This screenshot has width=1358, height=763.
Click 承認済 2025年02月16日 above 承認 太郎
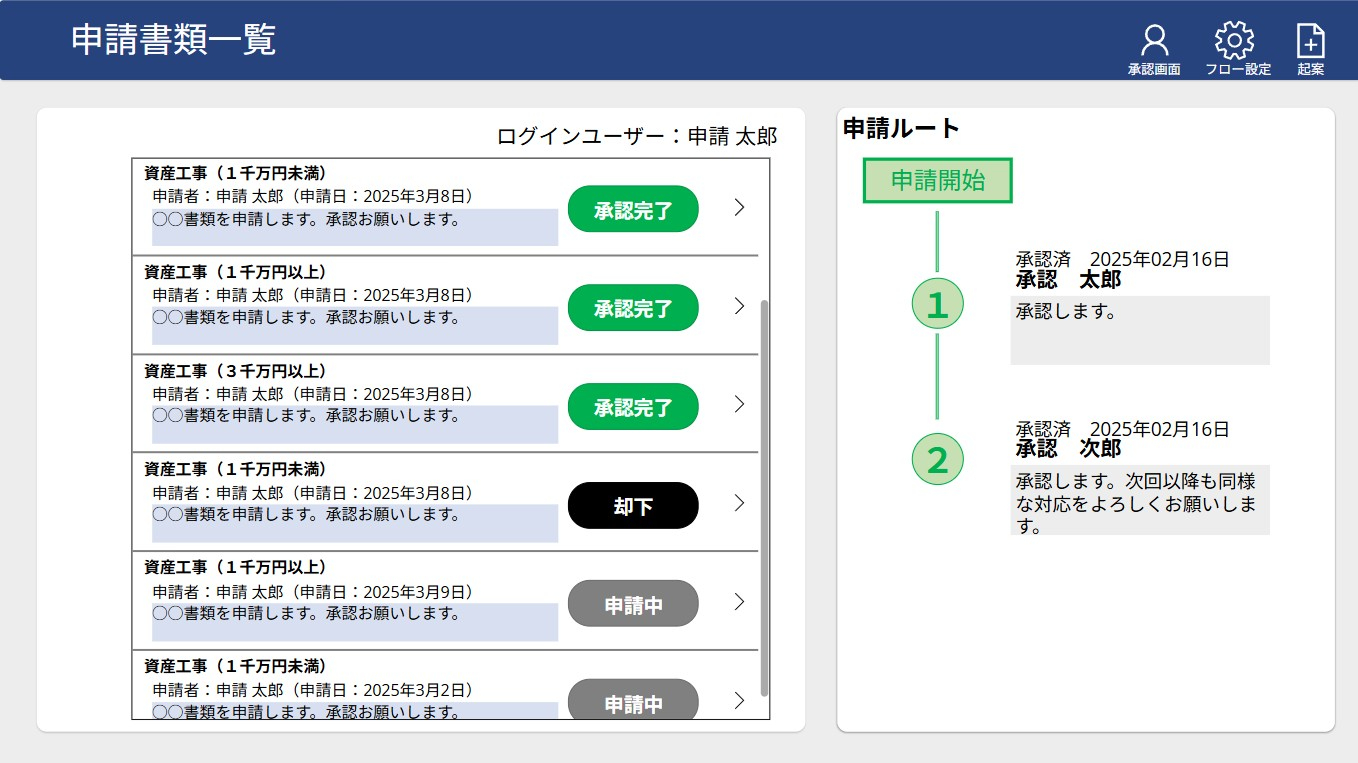pos(1122,259)
